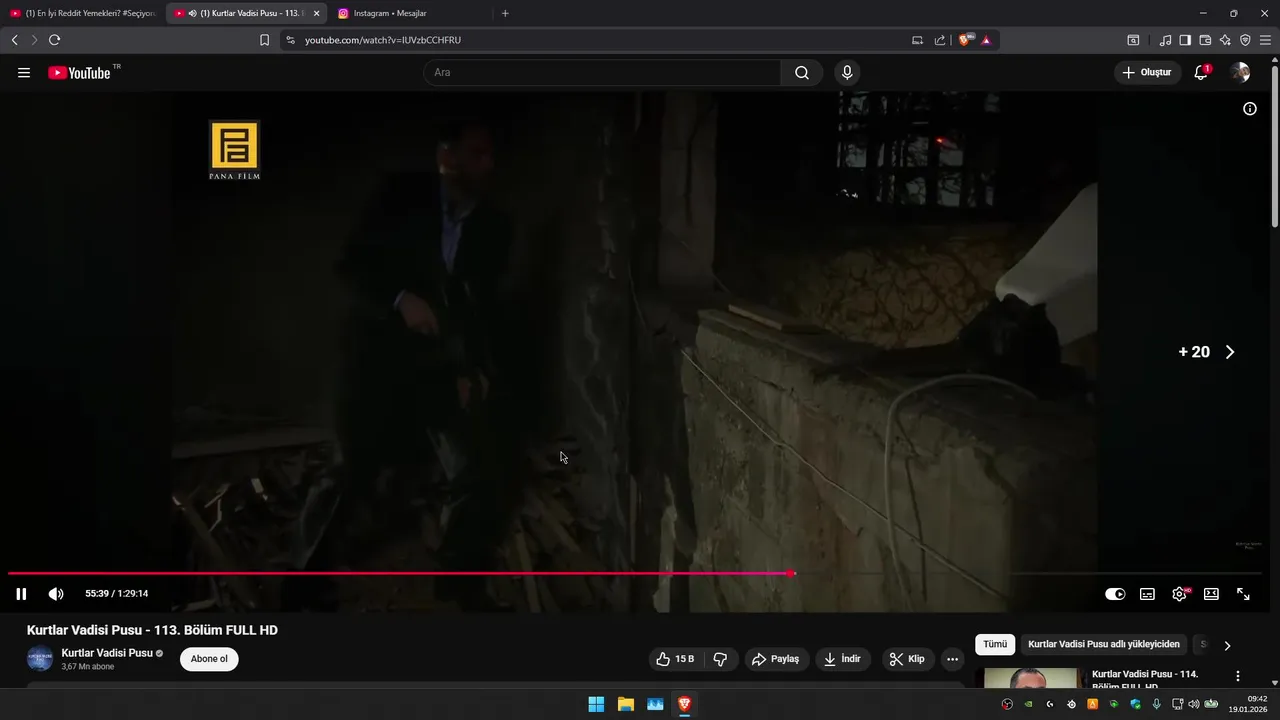Viewport: 1280px width, 720px height.
Task: Open Brave Rewards triangle icon
Action: [986, 40]
